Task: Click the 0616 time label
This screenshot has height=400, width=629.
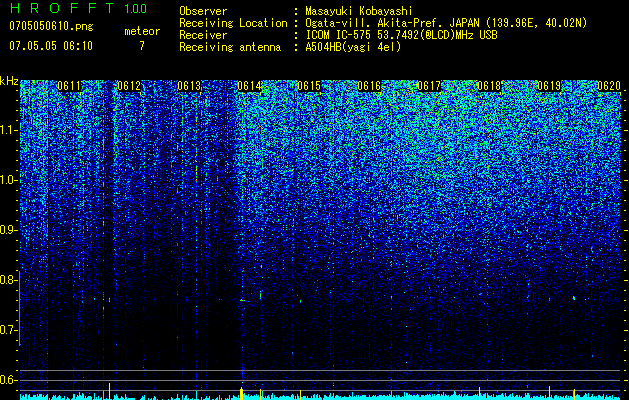Action: (369, 86)
